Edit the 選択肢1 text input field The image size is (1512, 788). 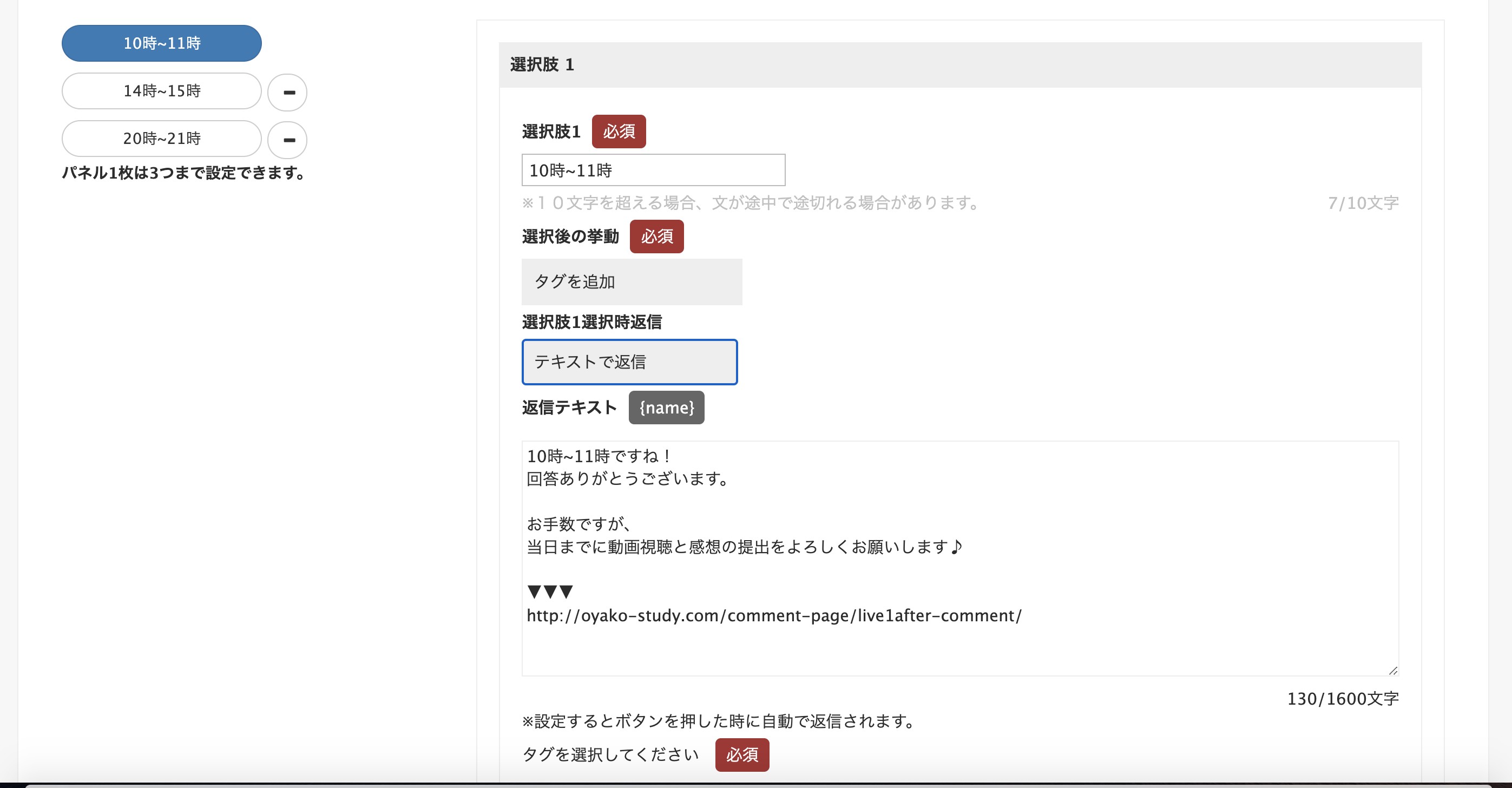click(x=653, y=170)
